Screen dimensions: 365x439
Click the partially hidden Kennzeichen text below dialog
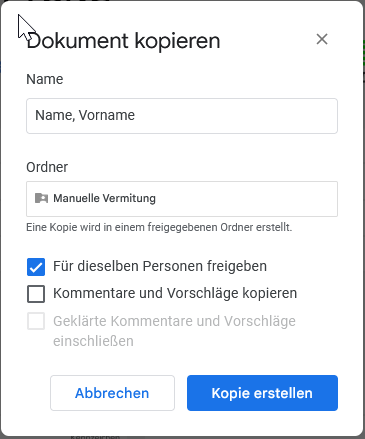[95, 437]
